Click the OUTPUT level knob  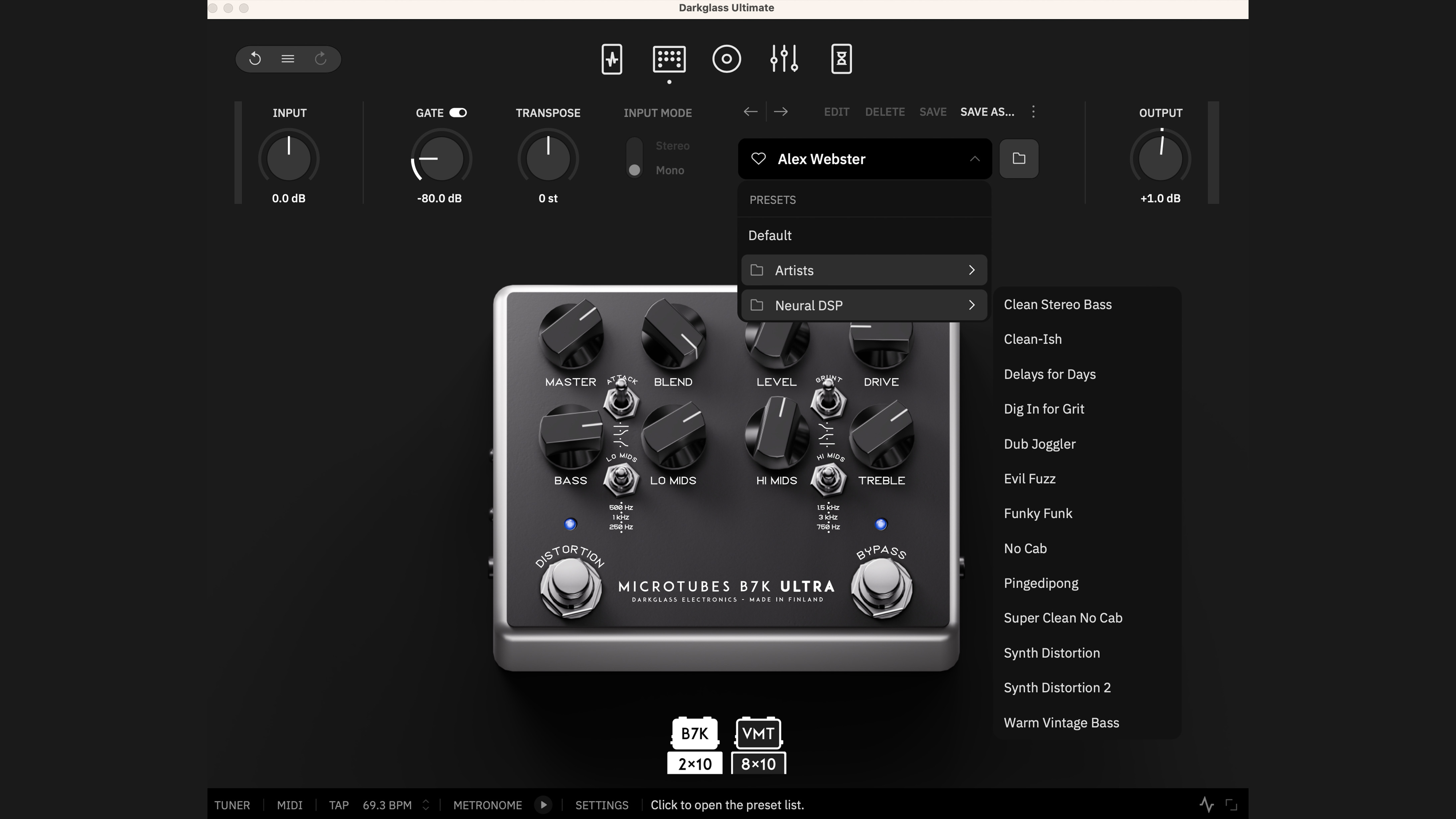coord(1160,158)
